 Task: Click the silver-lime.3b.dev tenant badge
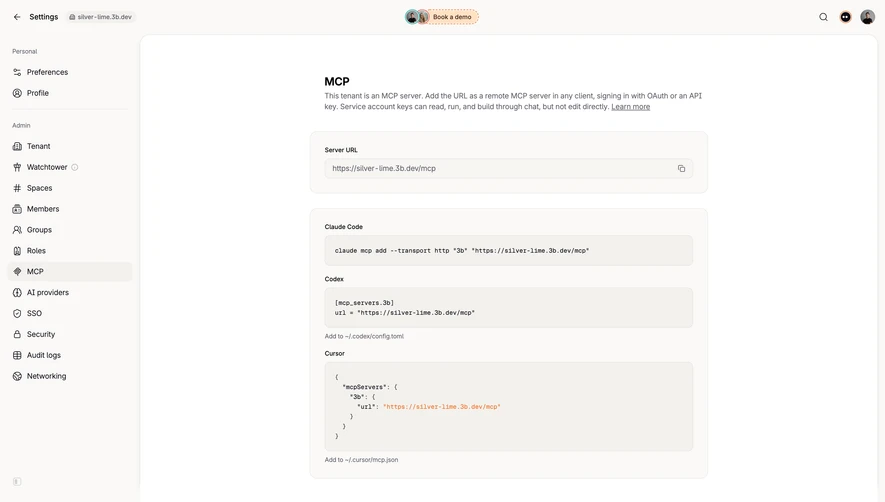[x=100, y=17]
